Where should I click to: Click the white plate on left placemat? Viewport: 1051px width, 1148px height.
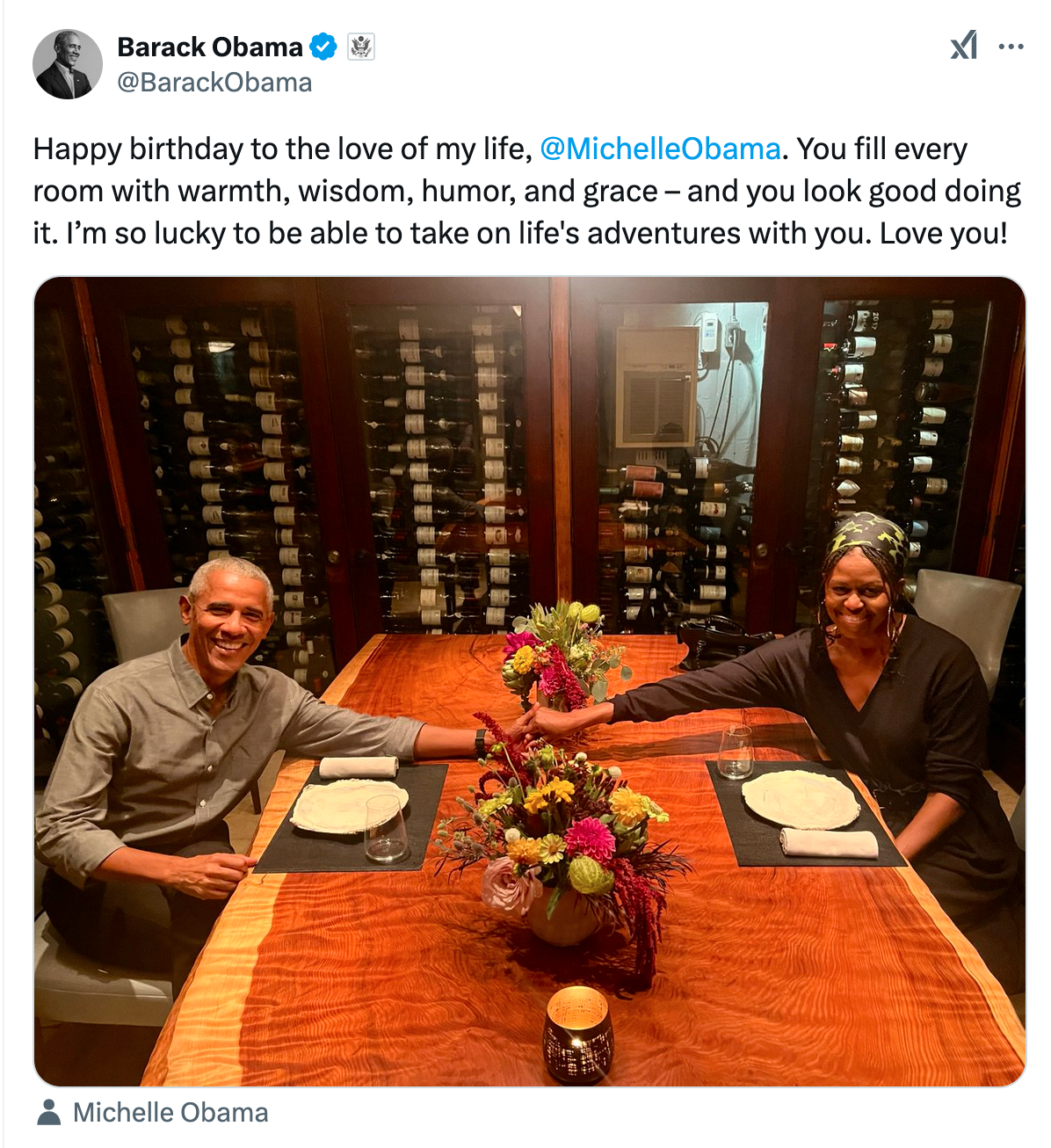pyautogui.click(x=348, y=806)
